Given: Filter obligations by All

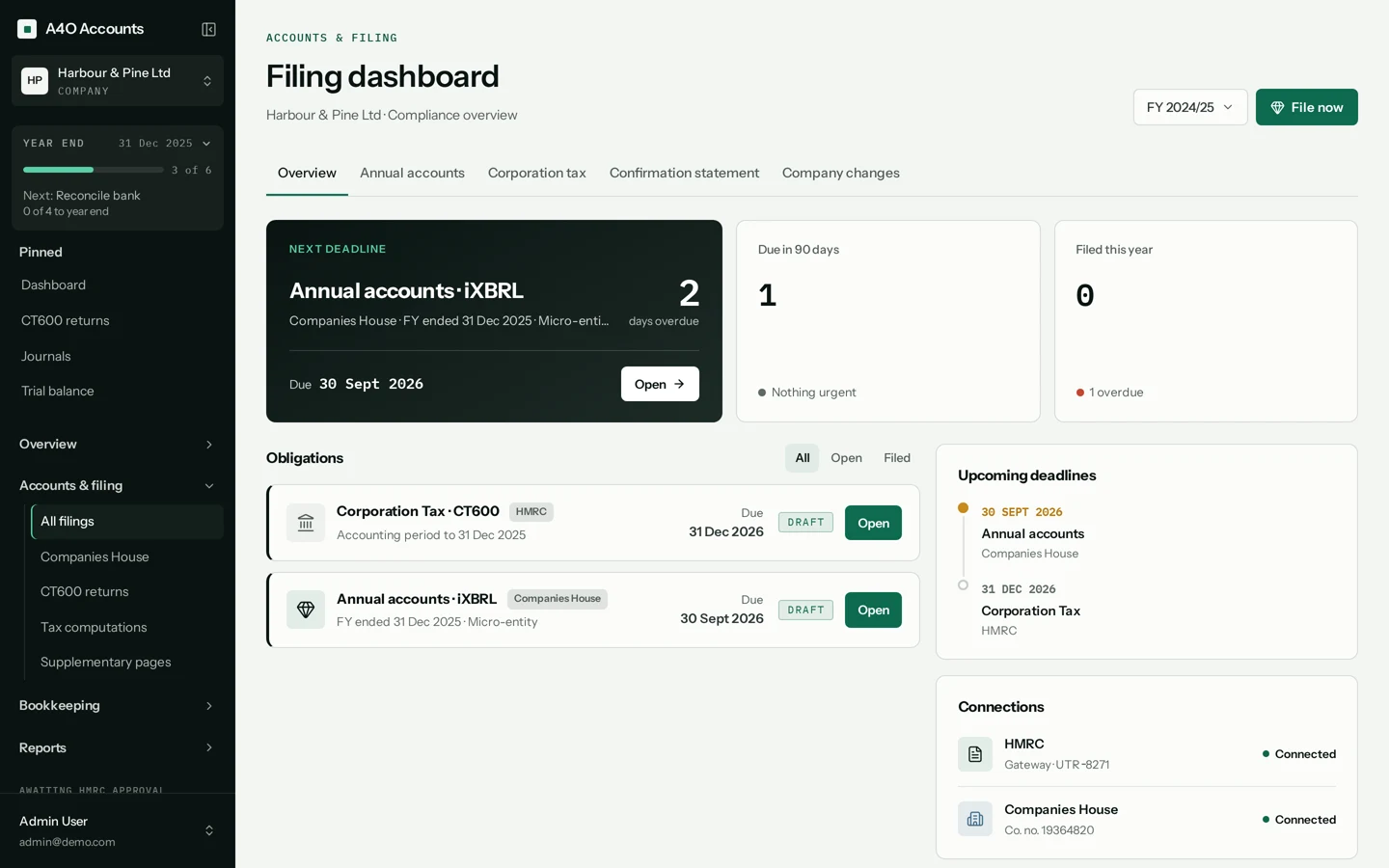Looking at the screenshot, I should (x=803, y=458).
